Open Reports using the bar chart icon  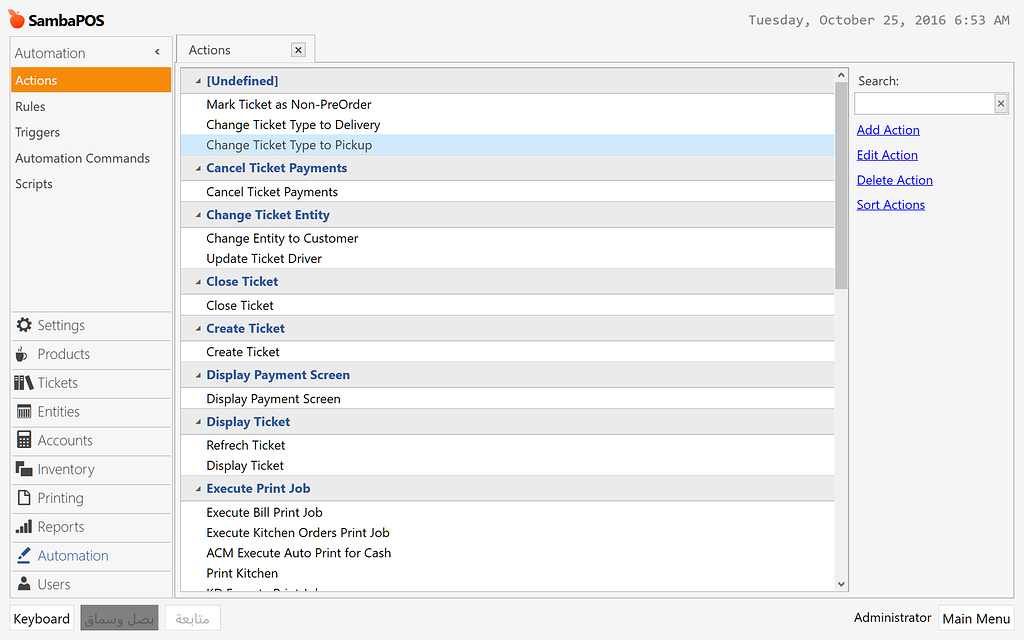[24, 527]
